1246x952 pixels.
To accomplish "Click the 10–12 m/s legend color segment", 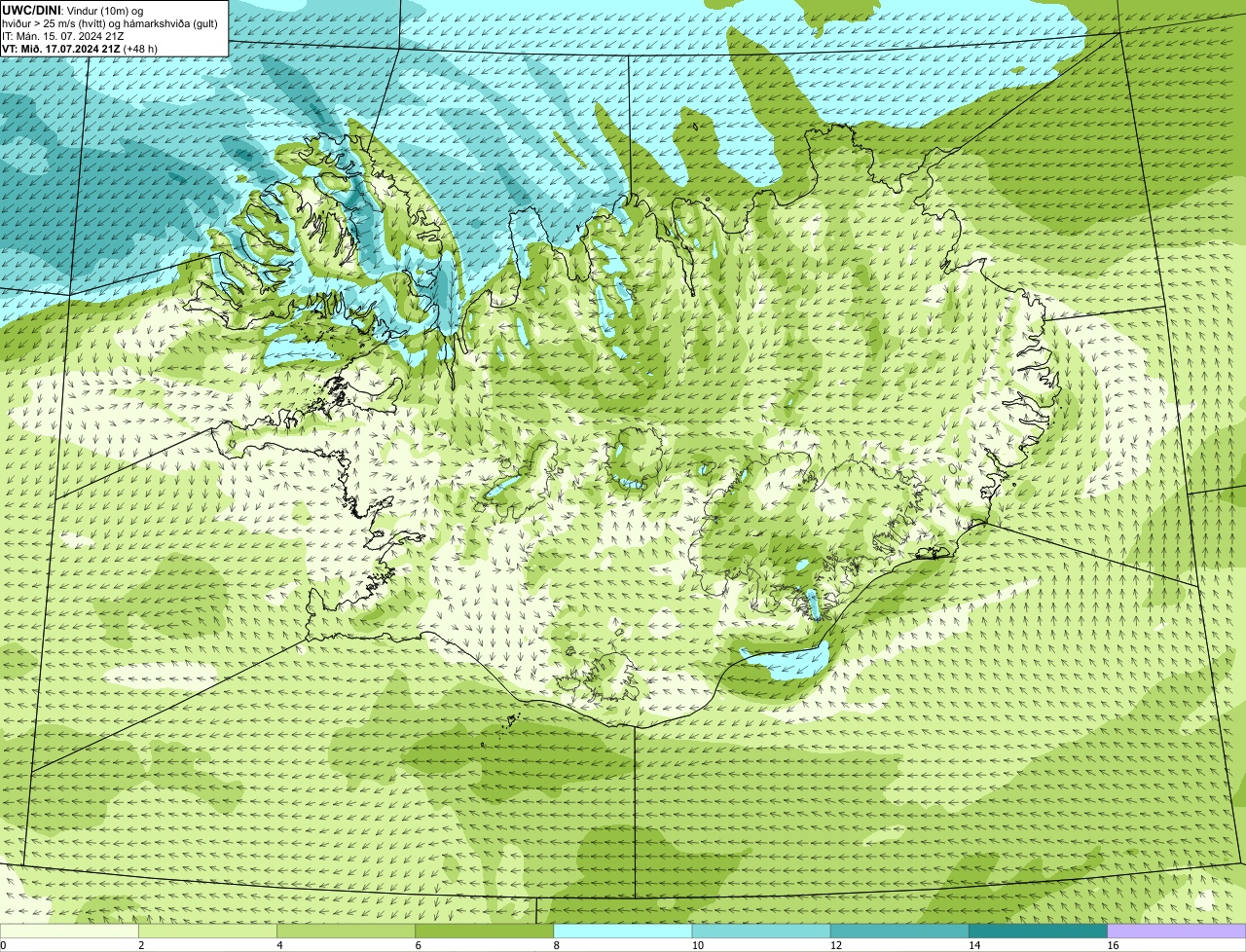I will [761, 931].
